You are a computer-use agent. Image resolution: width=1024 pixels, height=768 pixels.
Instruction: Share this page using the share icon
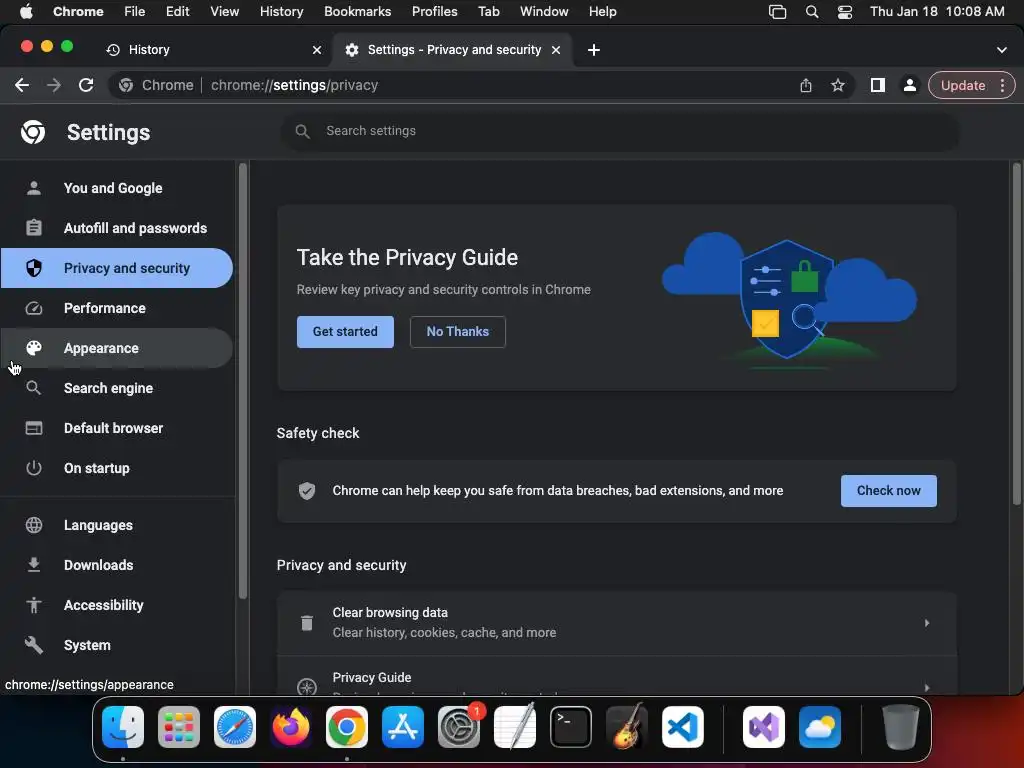coord(806,85)
